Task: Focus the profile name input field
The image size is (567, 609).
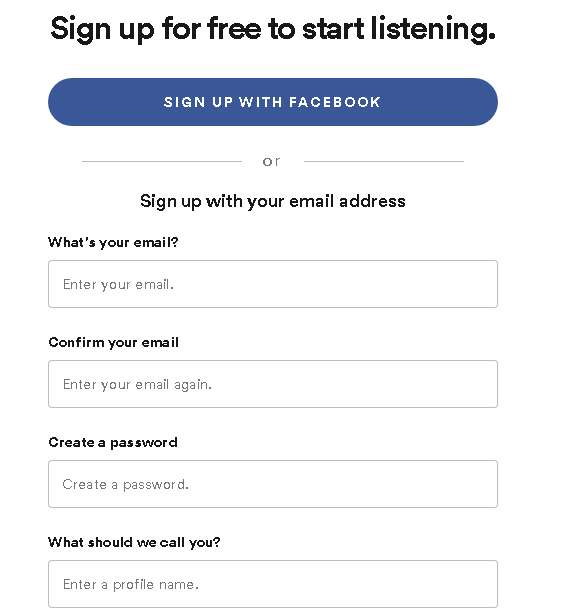Action: click(273, 584)
